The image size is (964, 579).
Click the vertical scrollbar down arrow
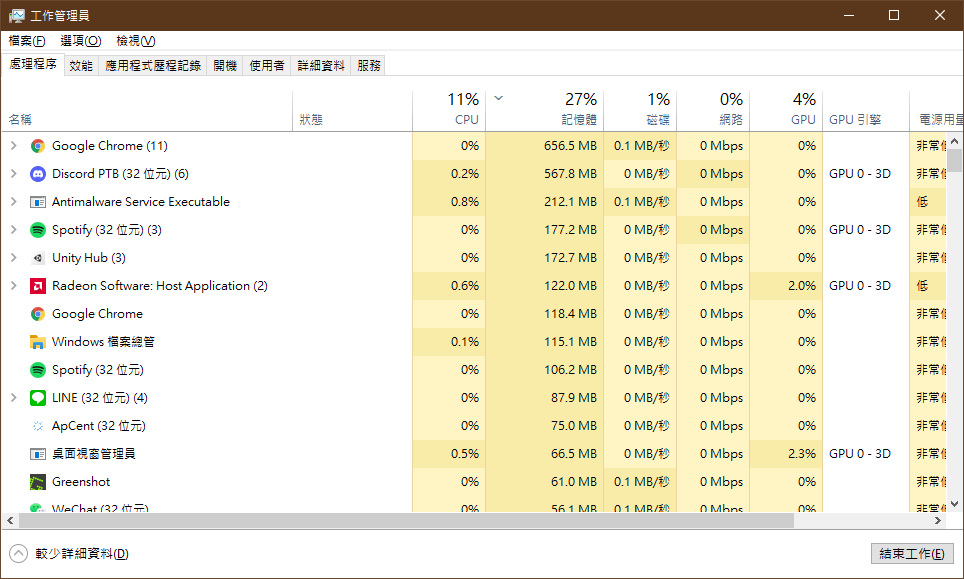[x=954, y=505]
